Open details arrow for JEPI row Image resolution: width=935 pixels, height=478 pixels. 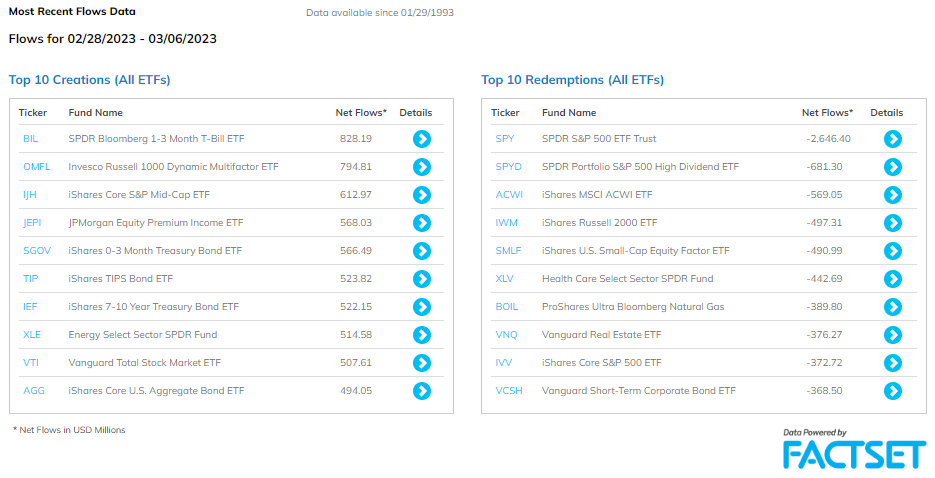(422, 223)
